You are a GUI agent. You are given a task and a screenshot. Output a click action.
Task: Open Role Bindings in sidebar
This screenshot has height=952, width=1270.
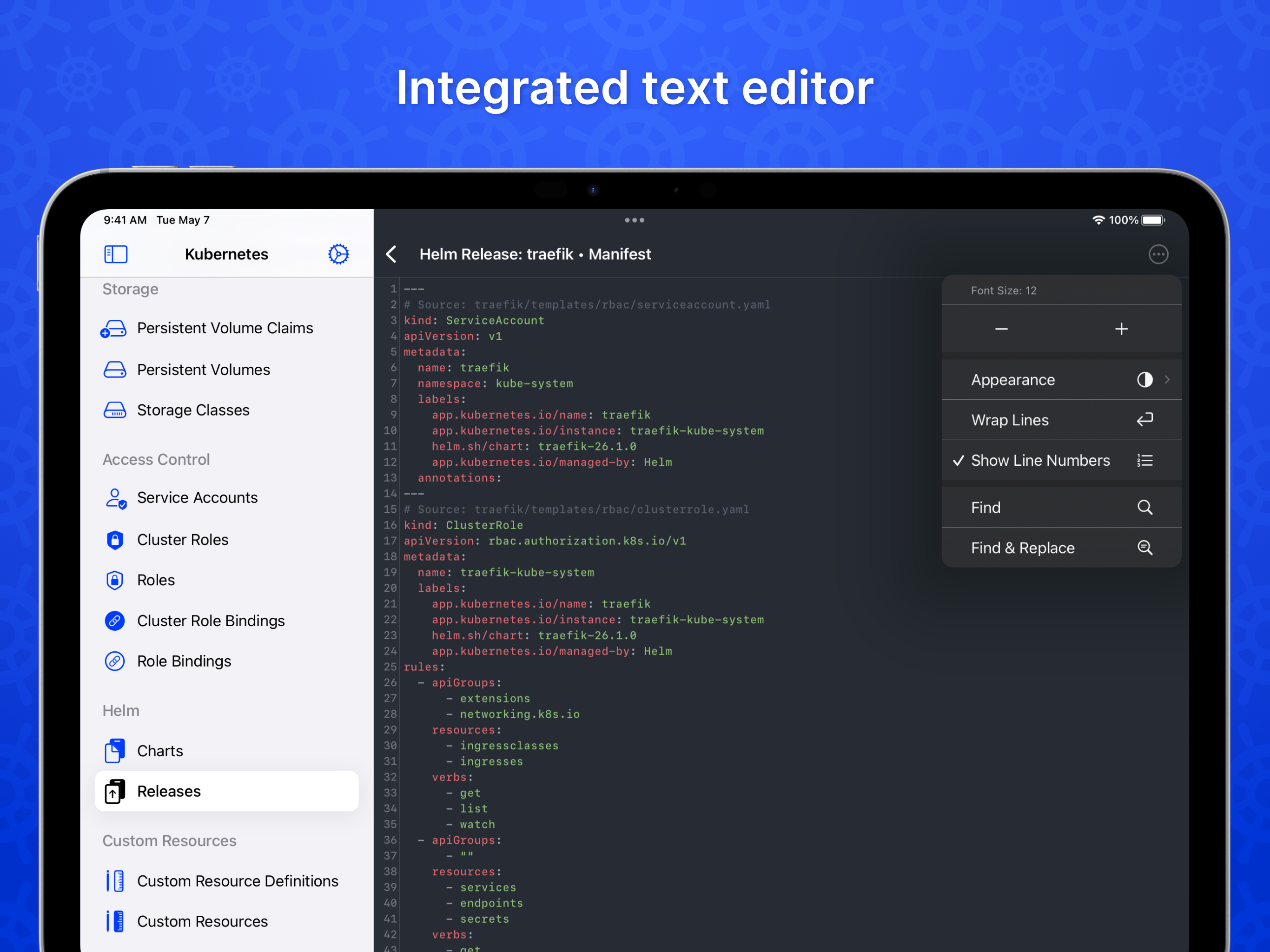pyautogui.click(x=184, y=661)
